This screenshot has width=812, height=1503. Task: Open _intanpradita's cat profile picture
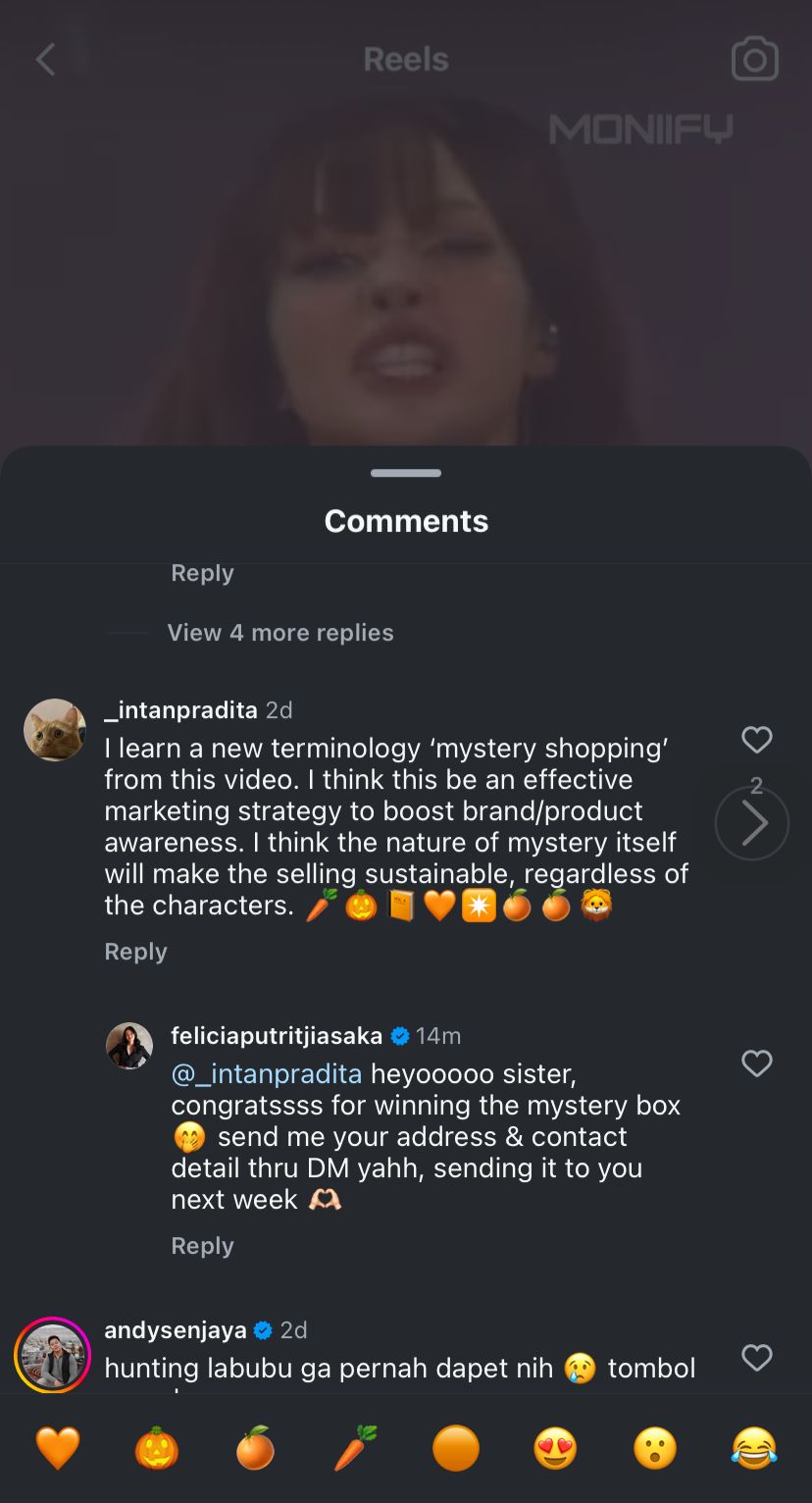click(55, 730)
